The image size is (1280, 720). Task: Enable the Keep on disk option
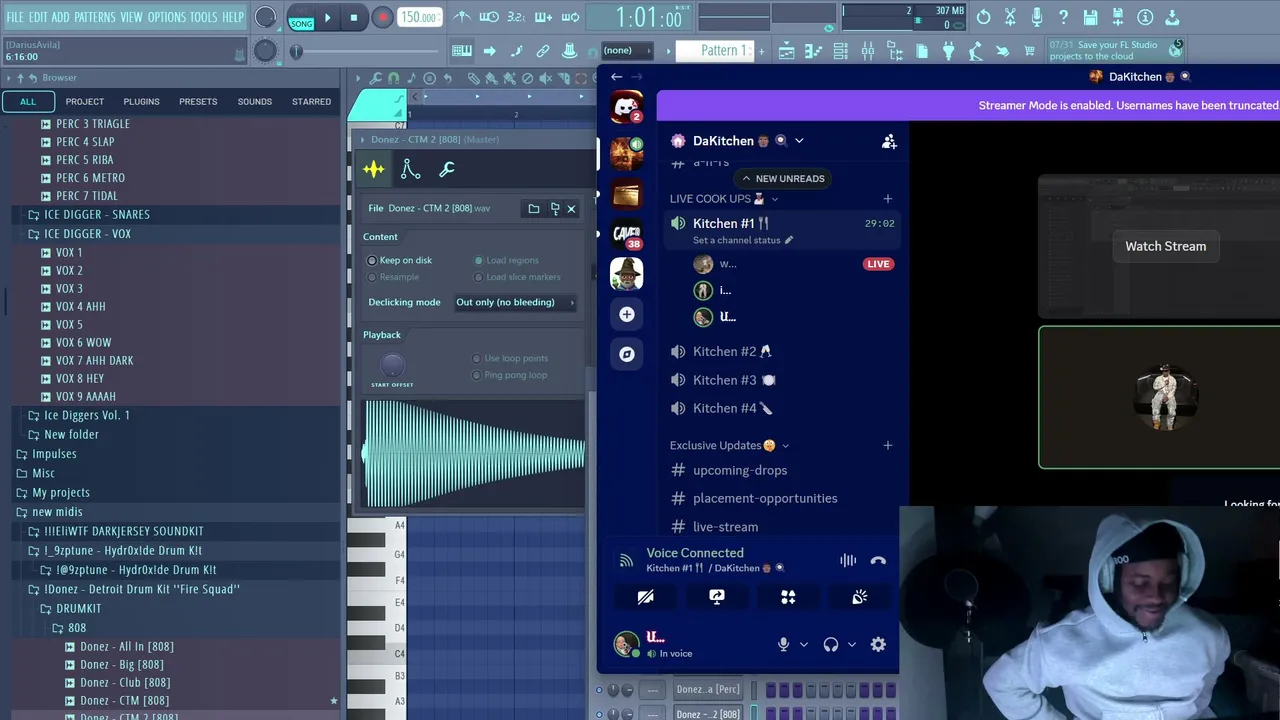pyautogui.click(x=372, y=260)
